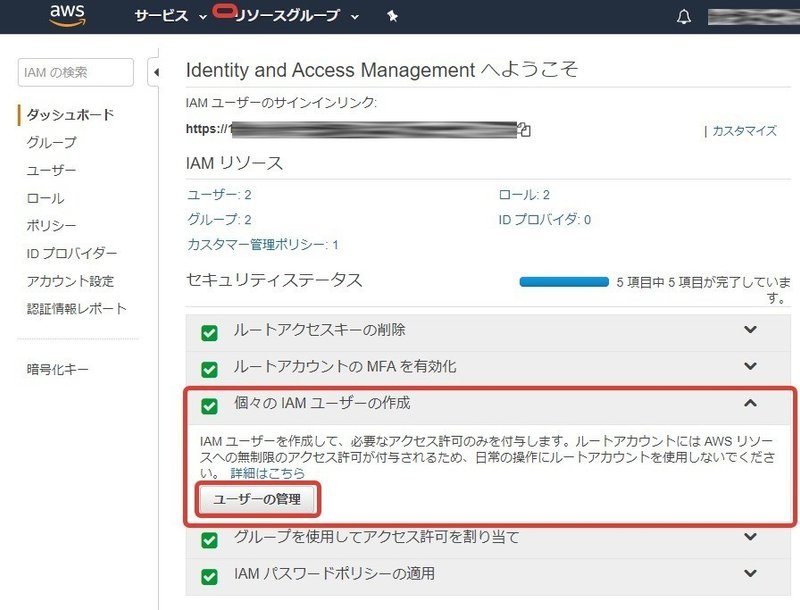The width and height of the screenshot is (800, 610).
Task: Click the AWS logo home icon
Action: pyautogui.click(x=67, y=15)
